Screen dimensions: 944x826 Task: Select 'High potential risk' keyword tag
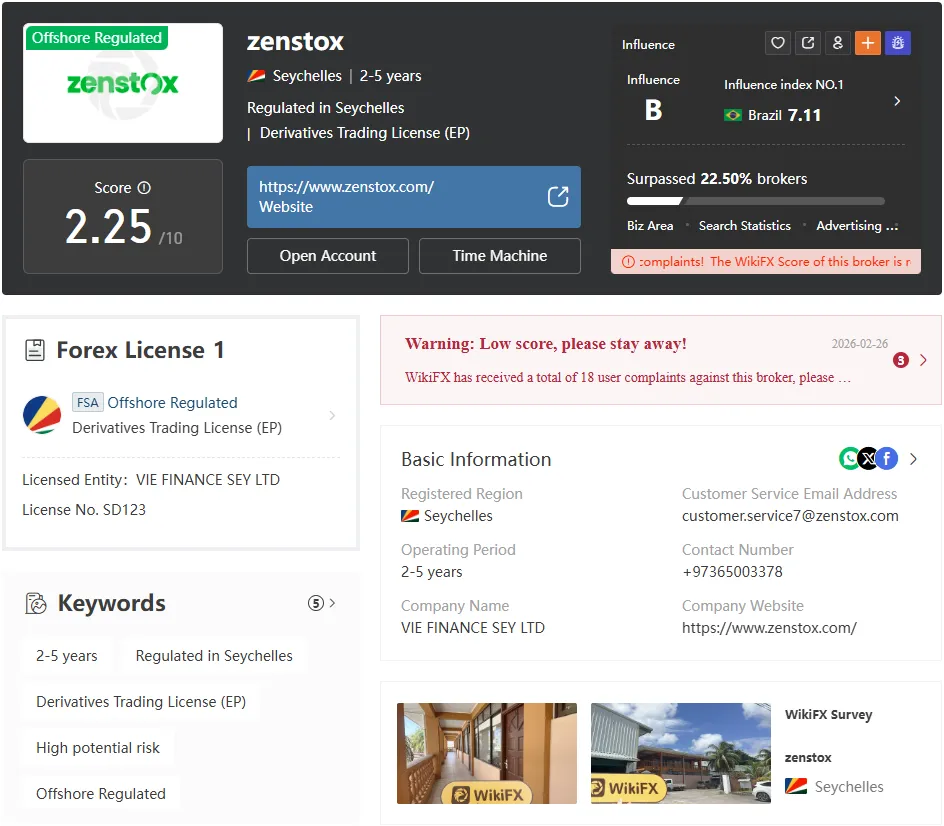[98, 748]
